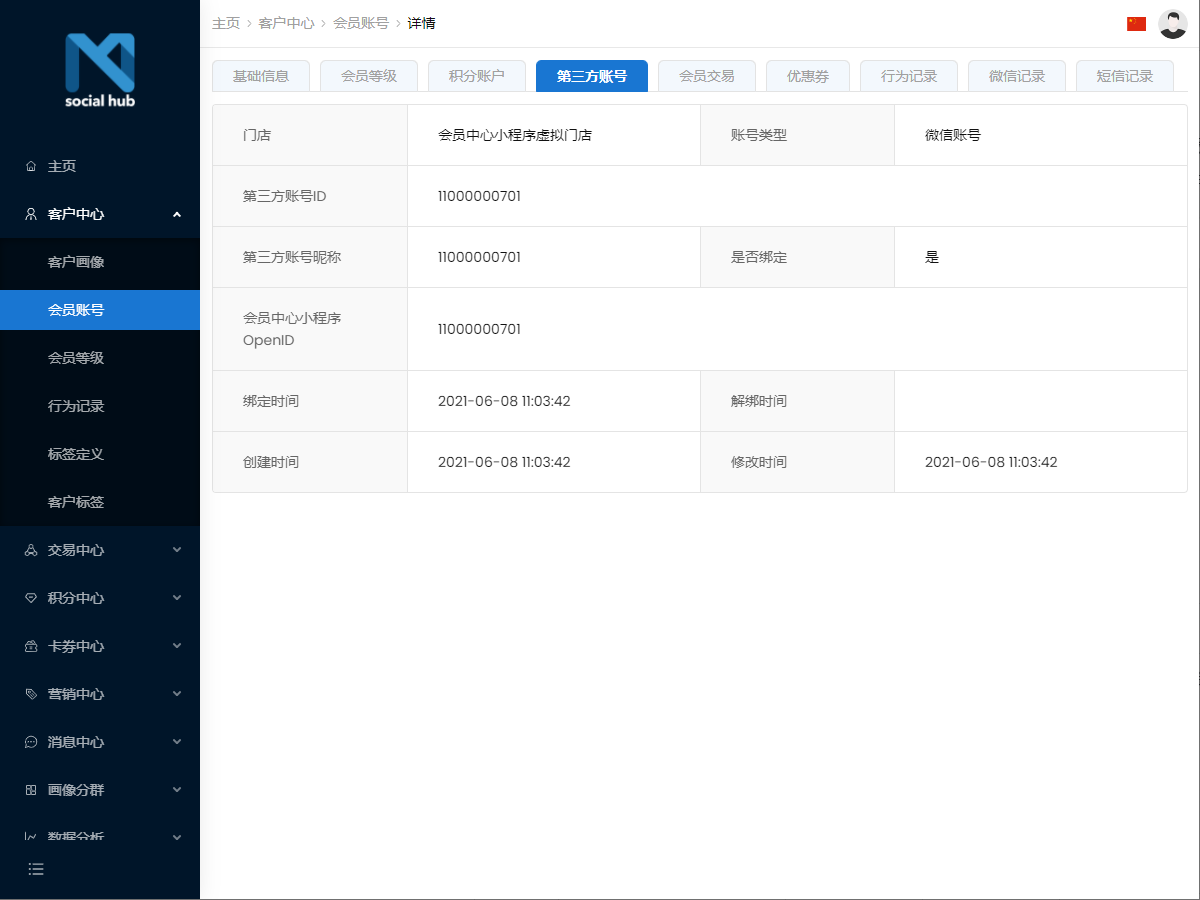Open the 优惠券 tab
Image resolution: width=1200 pixels, height=900 pixels.
pos(807,76)
